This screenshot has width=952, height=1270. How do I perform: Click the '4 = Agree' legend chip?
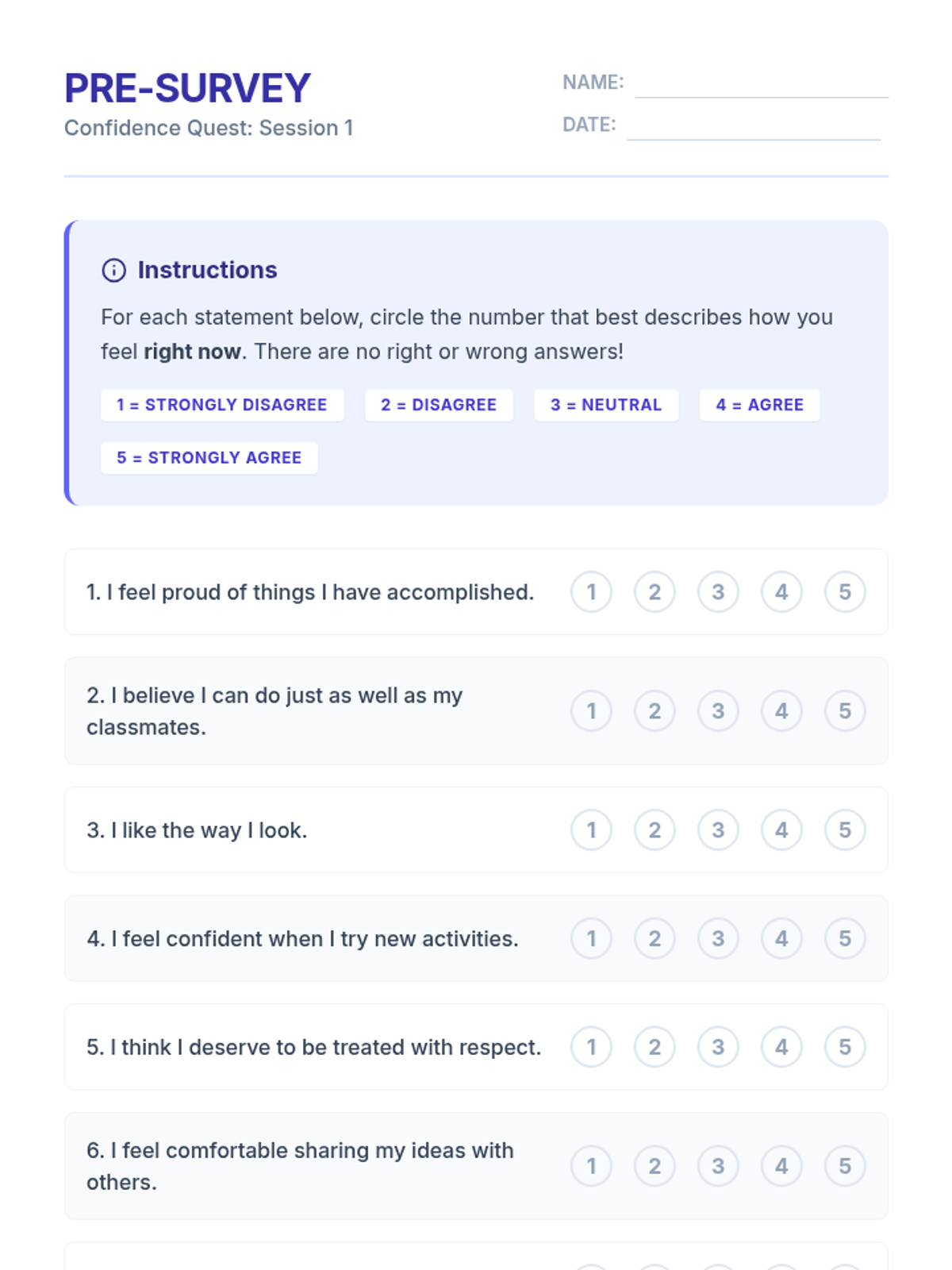click(759, 405)
